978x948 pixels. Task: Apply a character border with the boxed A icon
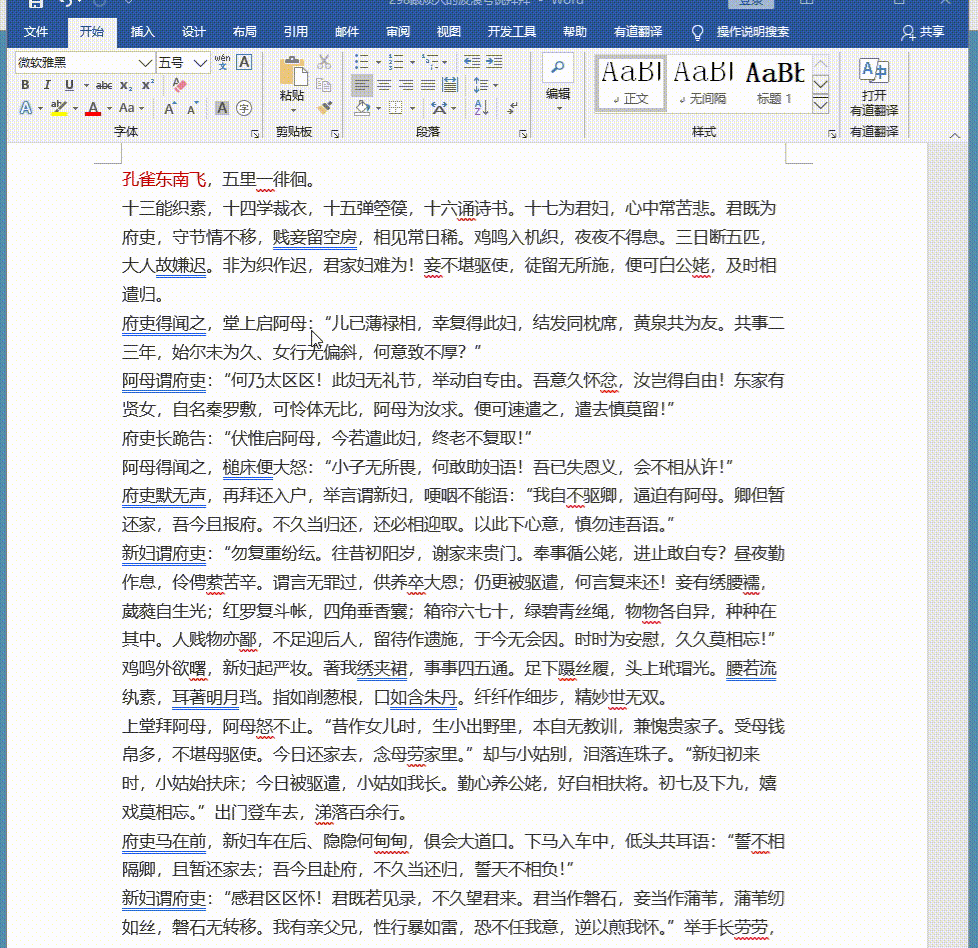tap(244, 62)
